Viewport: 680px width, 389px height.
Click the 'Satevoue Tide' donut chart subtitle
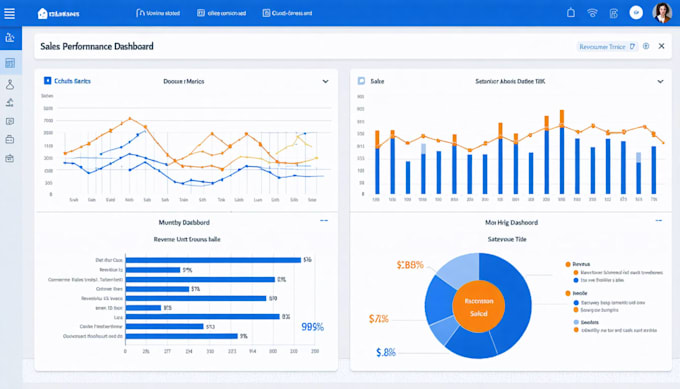tap(507, 239)
